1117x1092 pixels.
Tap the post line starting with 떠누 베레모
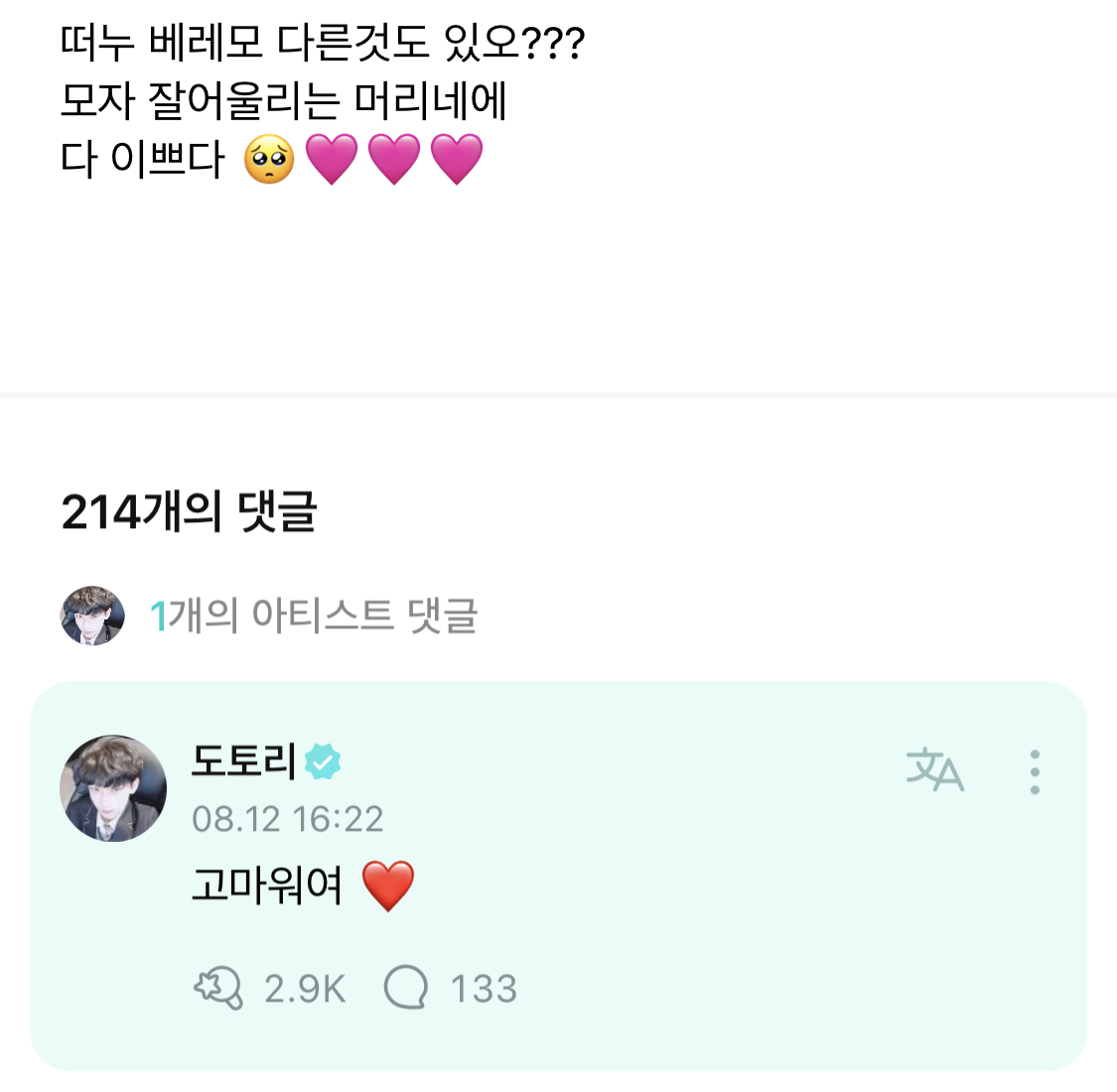coord(323,43)
